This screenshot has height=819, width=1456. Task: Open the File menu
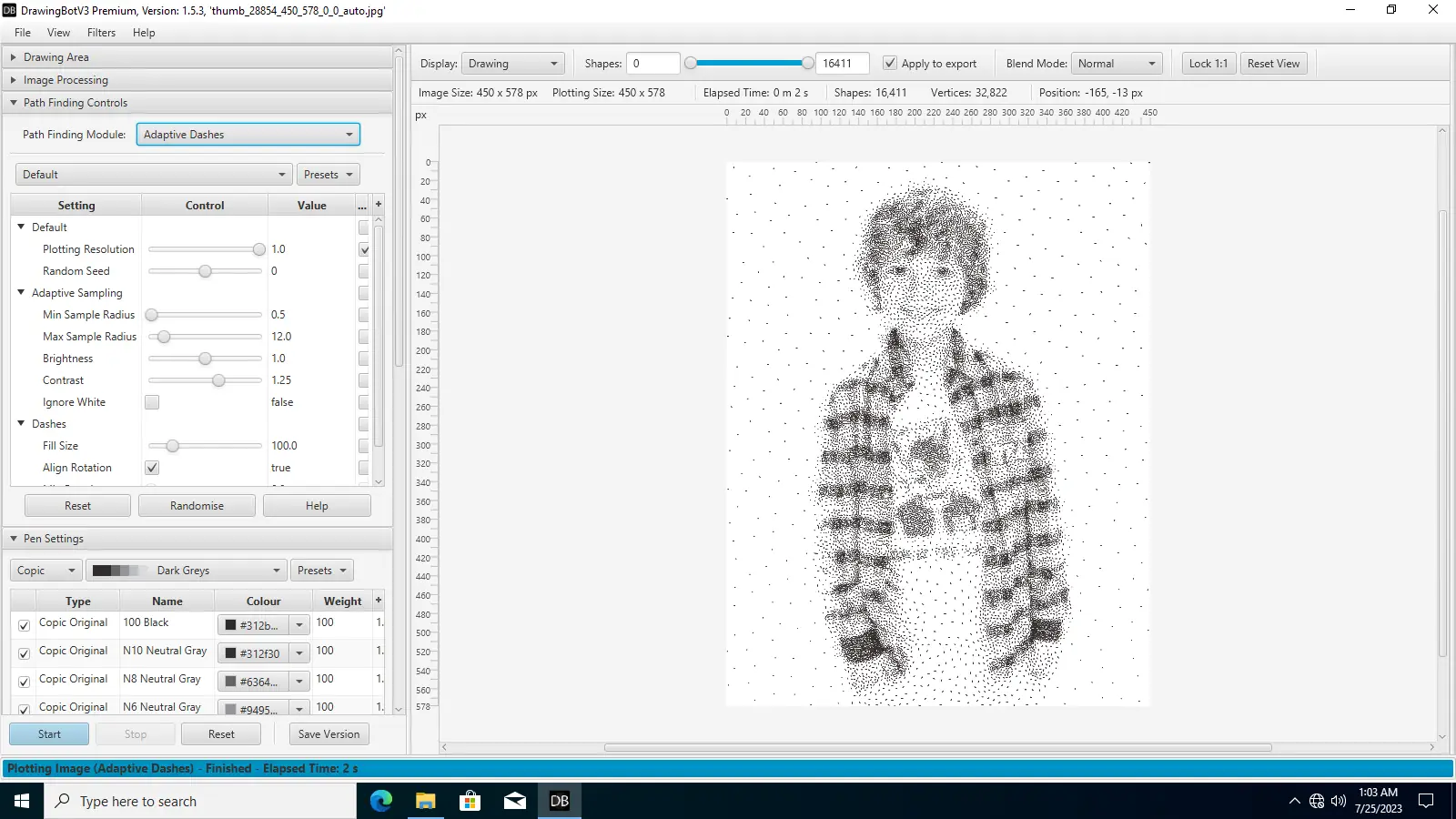click(x=23, y=33)
